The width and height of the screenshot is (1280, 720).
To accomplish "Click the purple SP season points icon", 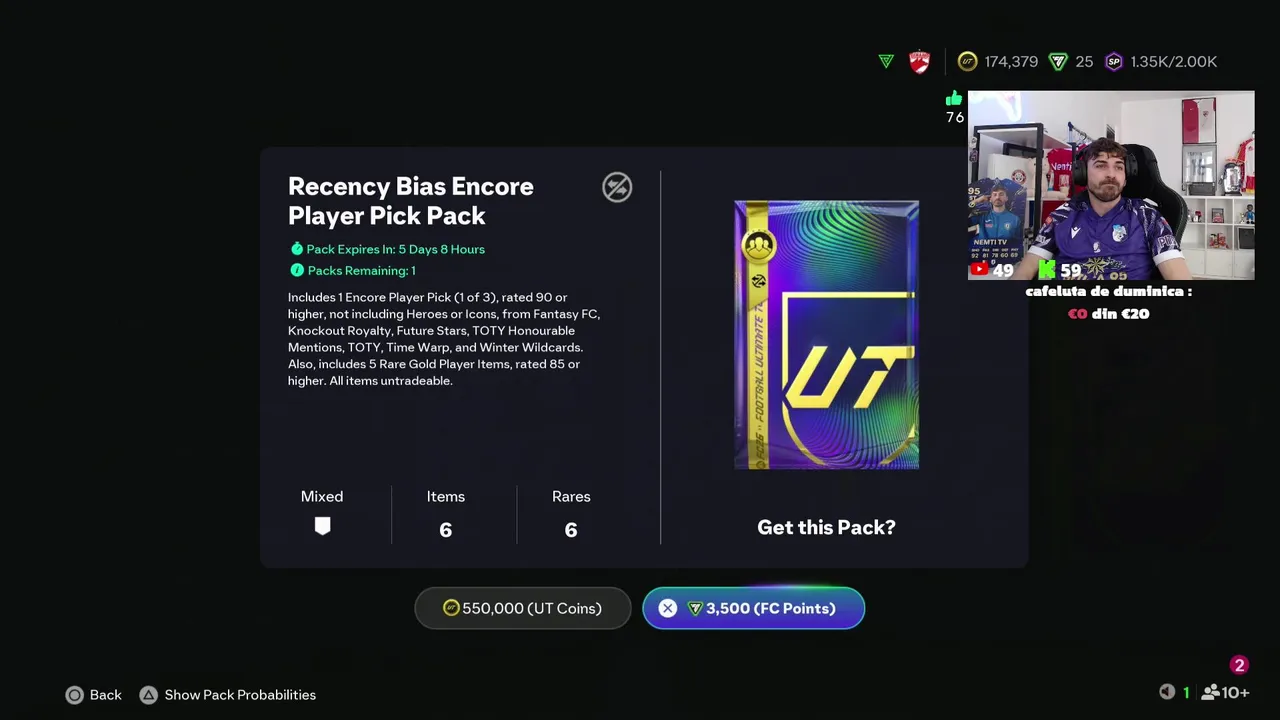I will pyautogui.click(x=1114, y=61).
